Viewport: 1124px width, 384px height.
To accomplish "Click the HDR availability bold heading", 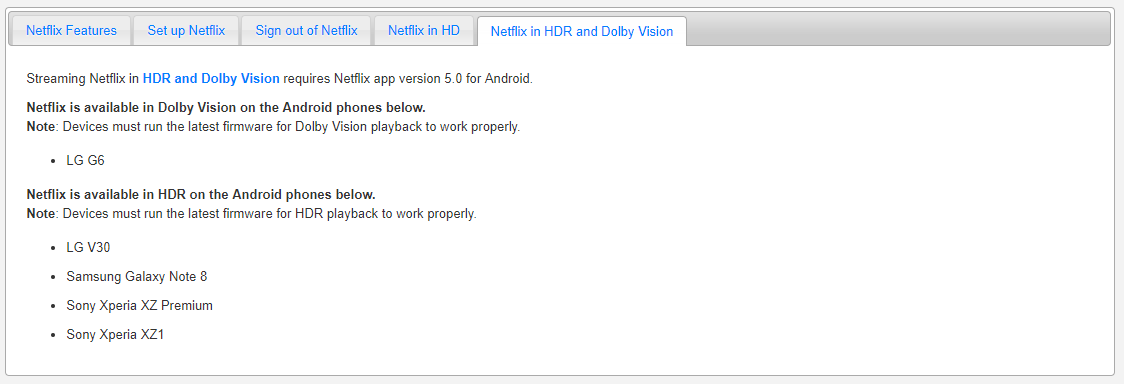I will [x=201, y=194].
